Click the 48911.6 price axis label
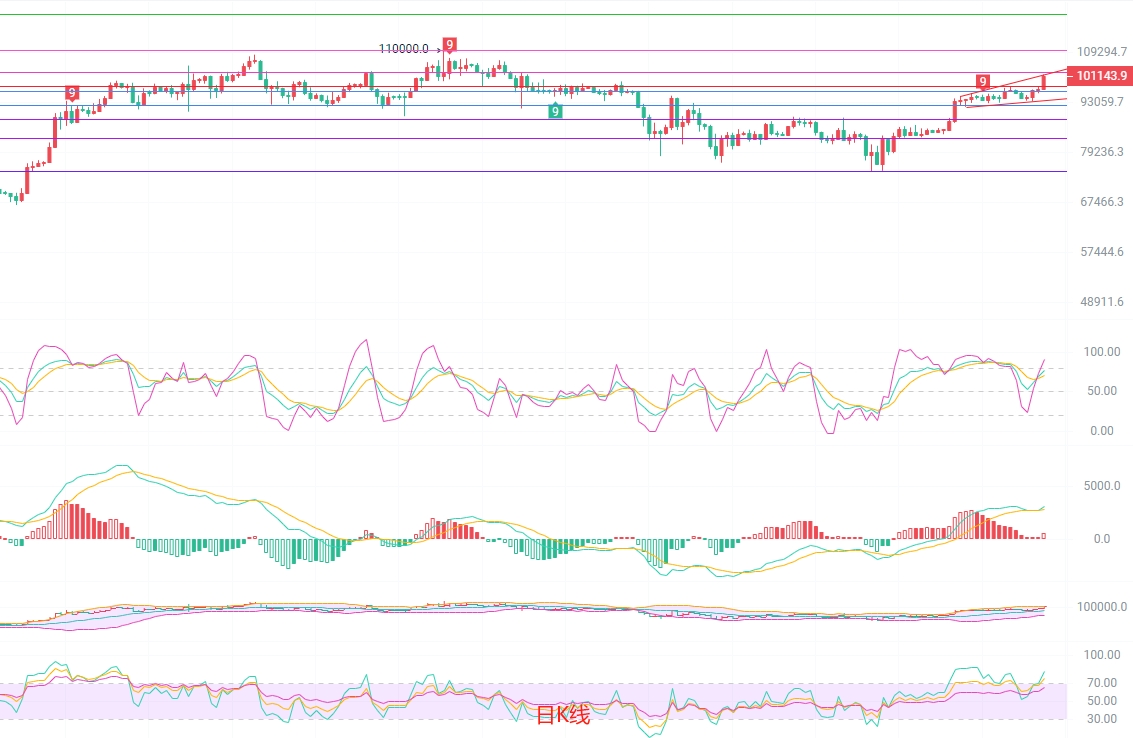The width and height of the screenshot is (1133, 738). pos(1102,301)
